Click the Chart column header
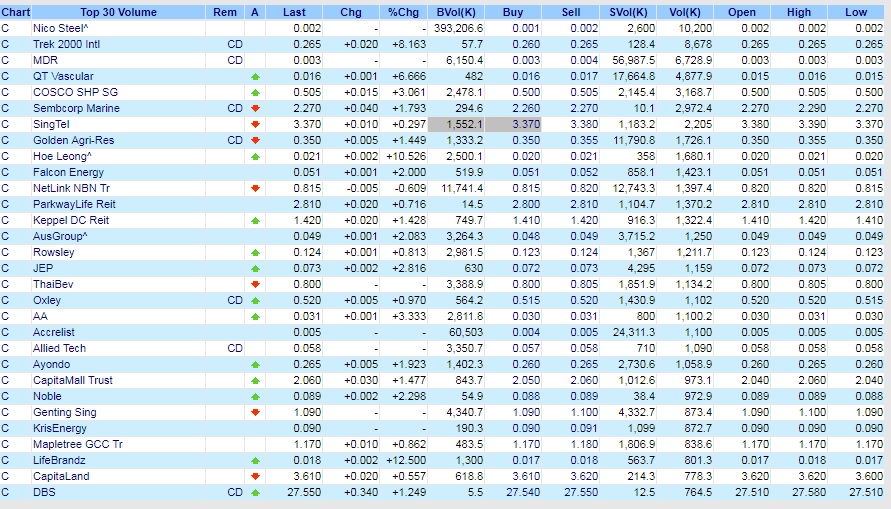 click(x=16, y=12)
